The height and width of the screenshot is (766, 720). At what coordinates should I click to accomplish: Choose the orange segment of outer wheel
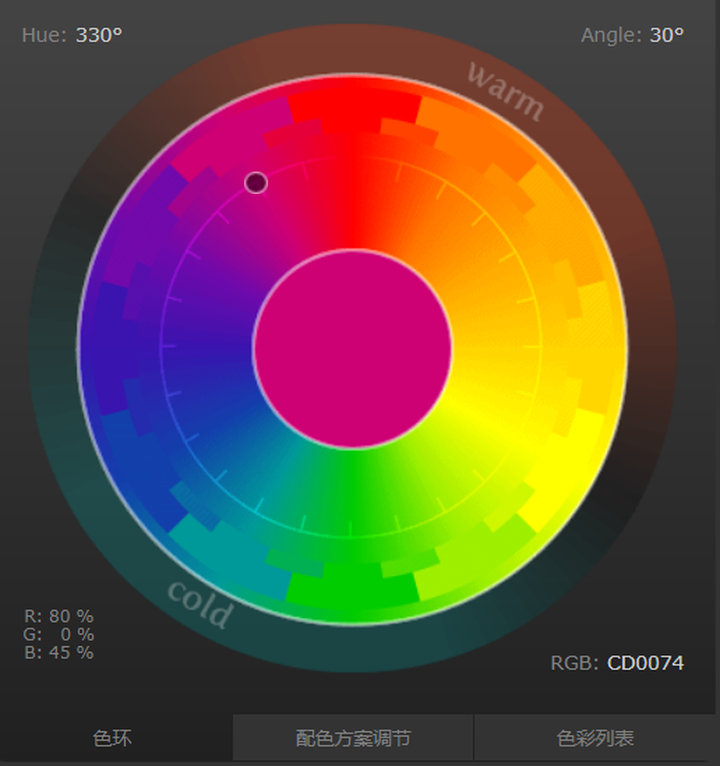click(x=474, y=134)
